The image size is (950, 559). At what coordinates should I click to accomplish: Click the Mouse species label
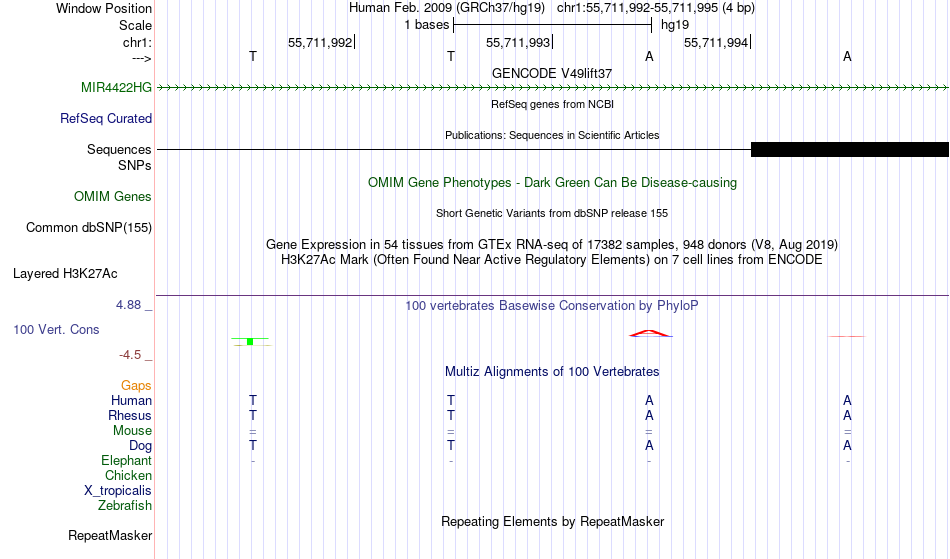[x=132, y=431]
